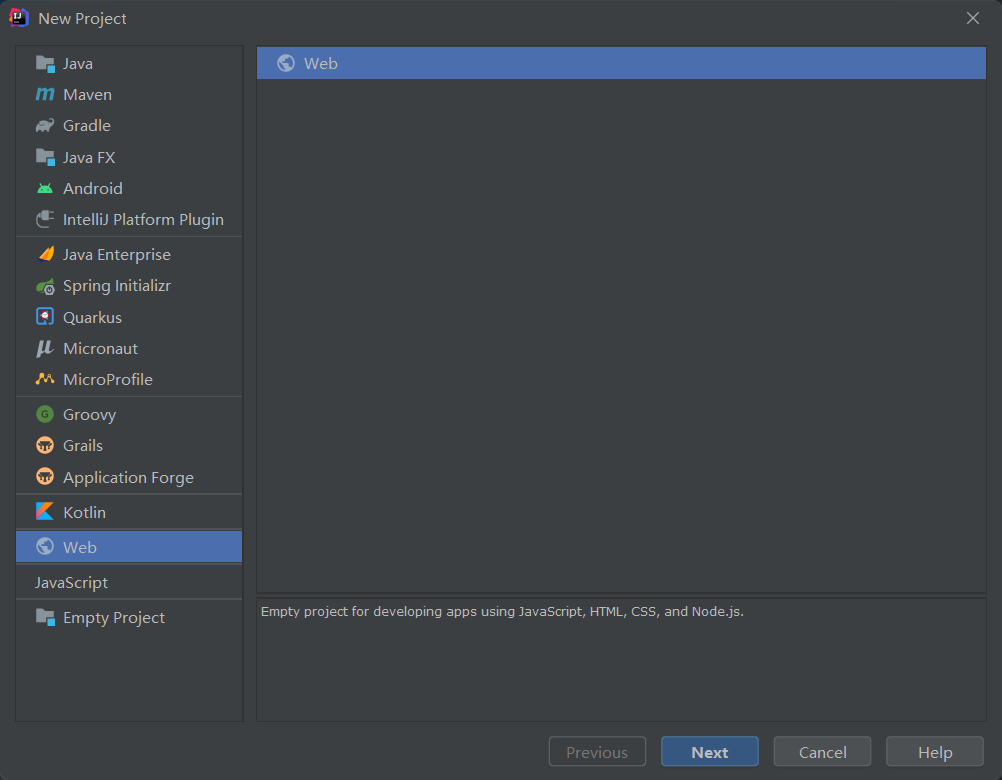
Task: Select the Web template row in right panel
Action: point(621,63)
